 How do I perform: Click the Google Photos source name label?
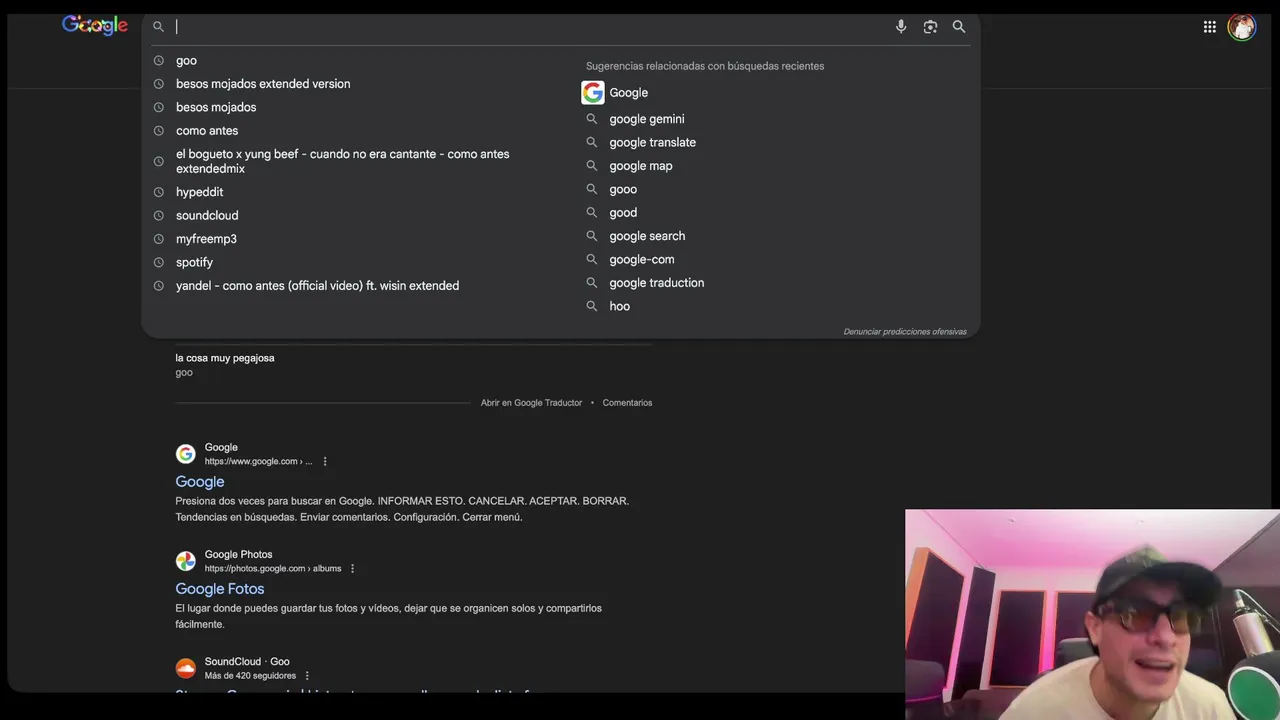tap(238, 555)
